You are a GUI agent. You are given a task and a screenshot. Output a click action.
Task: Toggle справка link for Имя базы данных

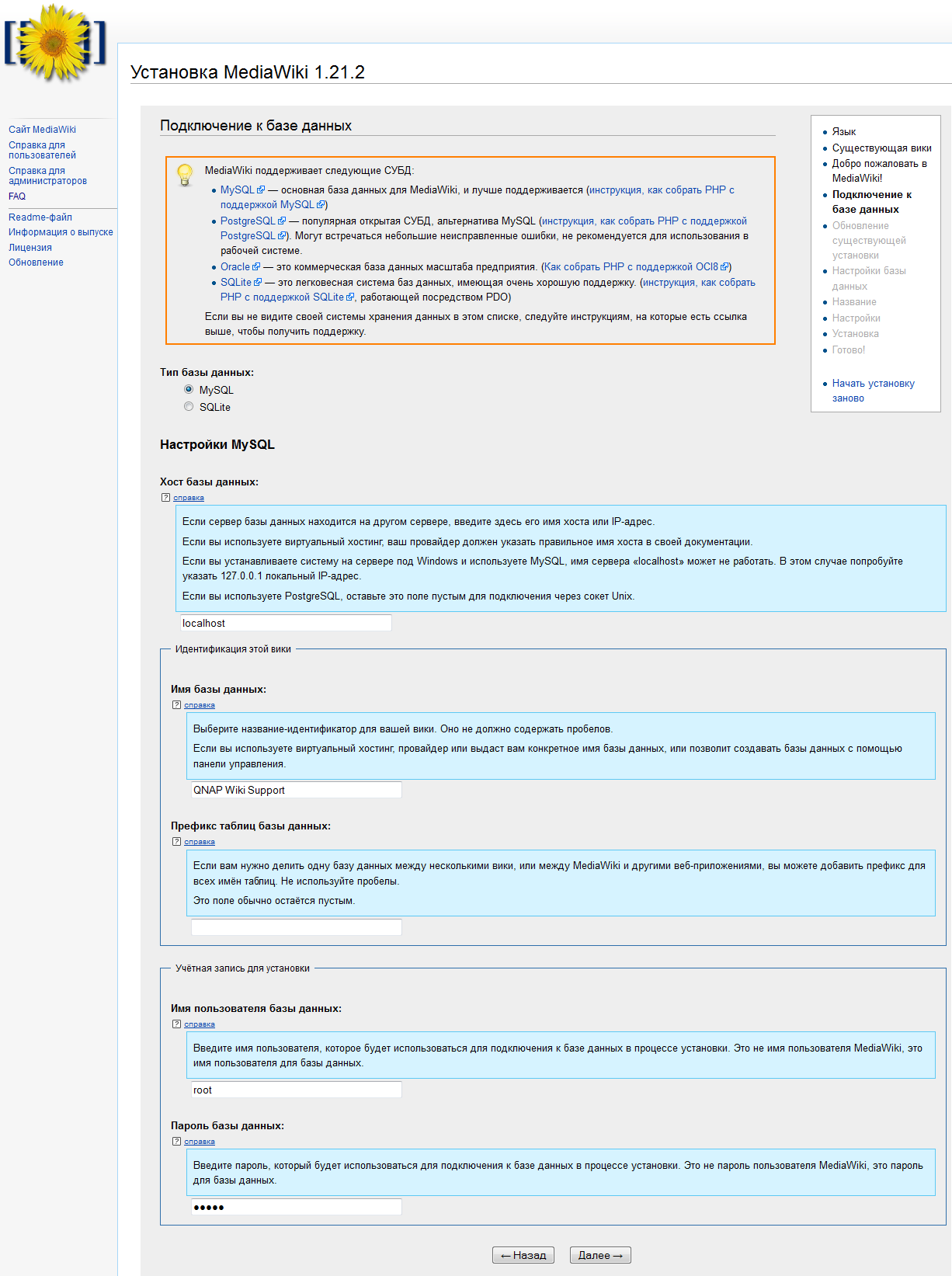click(200, 705)
